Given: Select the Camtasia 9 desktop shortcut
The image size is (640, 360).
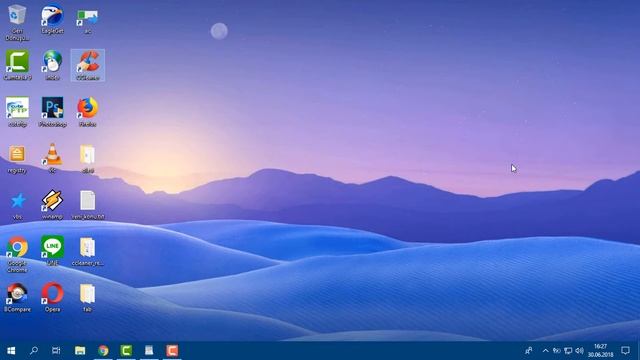Looking at the screenshot, I should click(x=17, y=65).
